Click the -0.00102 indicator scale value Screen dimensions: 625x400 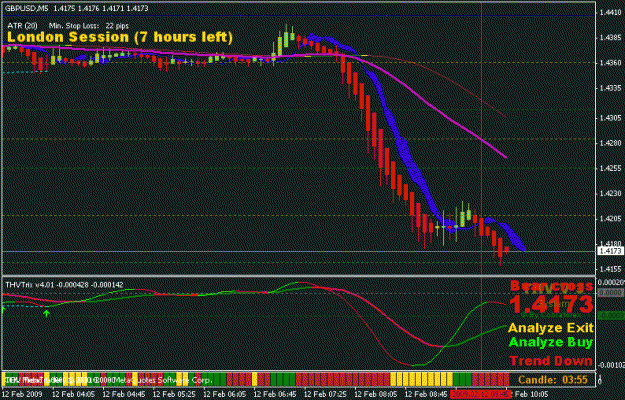[611, 365]
